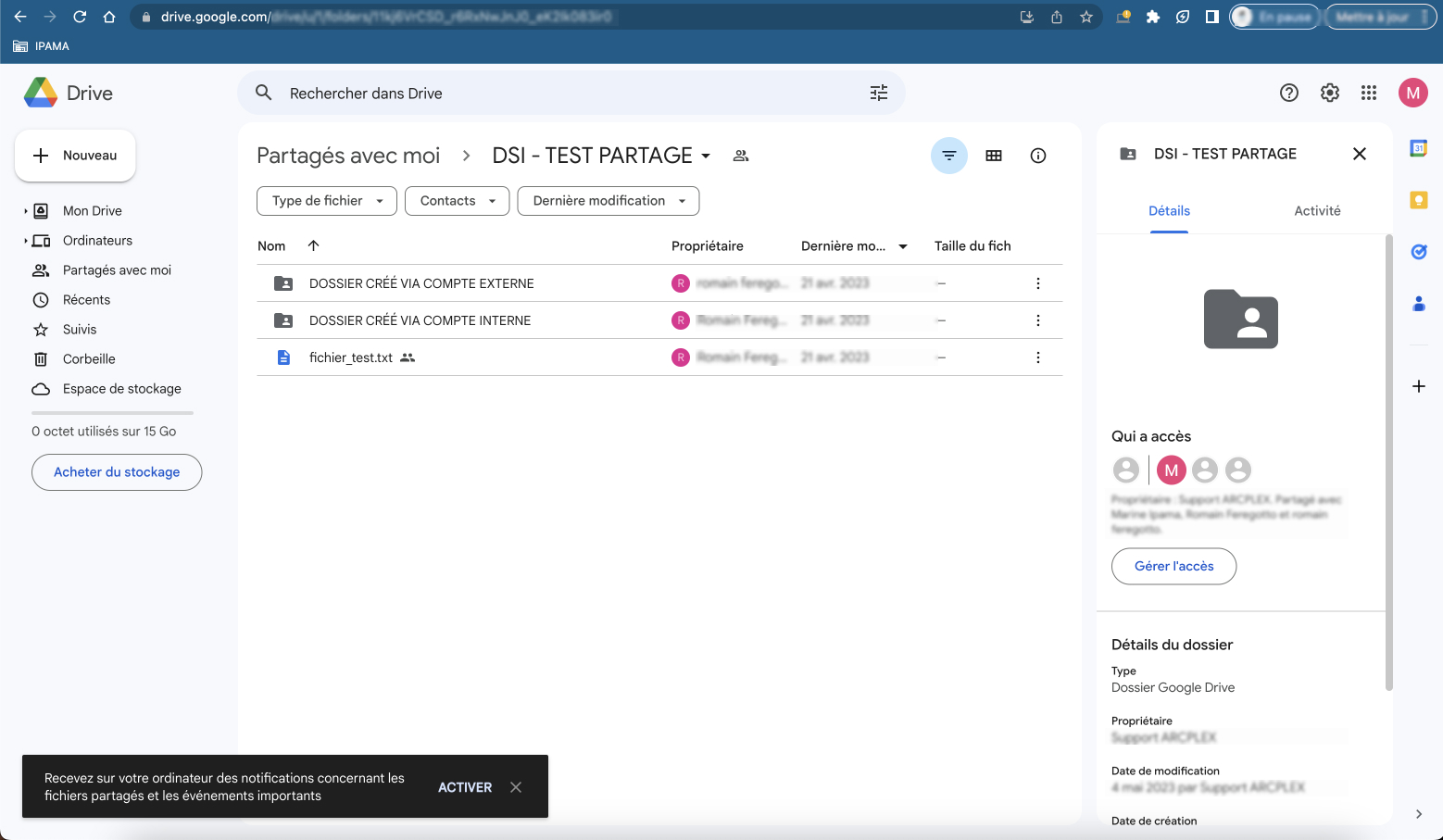Open more actions for DOSSIER CRÉÉ VIA COMPTE EXTERNE
This screenshot has height=840, width=1443.
(1038, 283)
